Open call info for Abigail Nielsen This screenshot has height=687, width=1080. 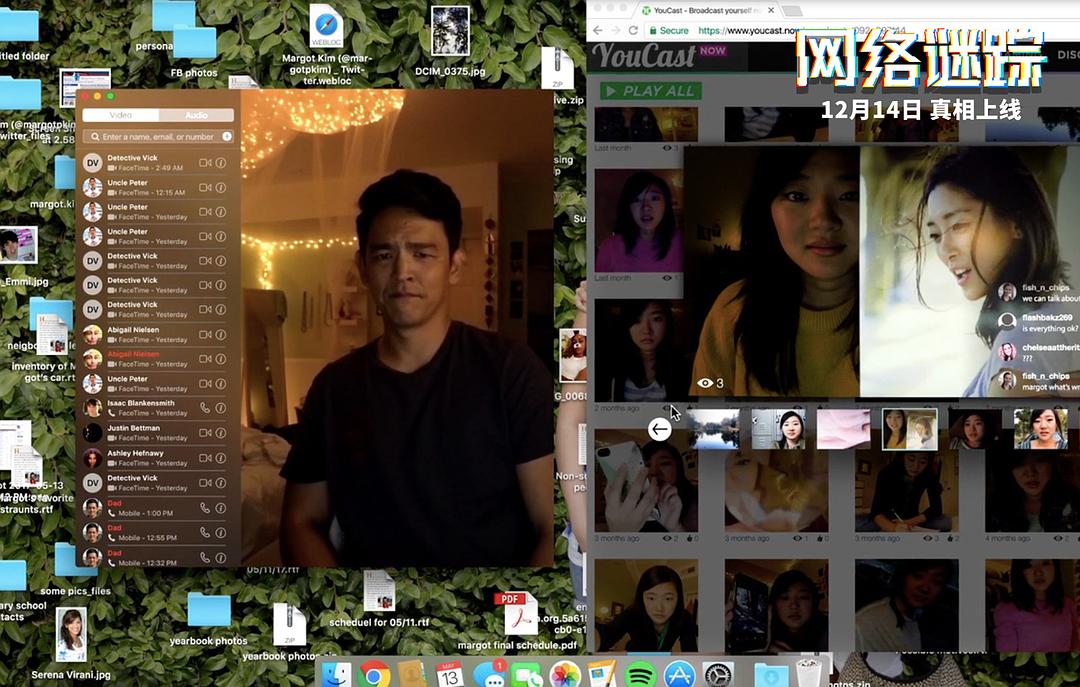[219, 333]
